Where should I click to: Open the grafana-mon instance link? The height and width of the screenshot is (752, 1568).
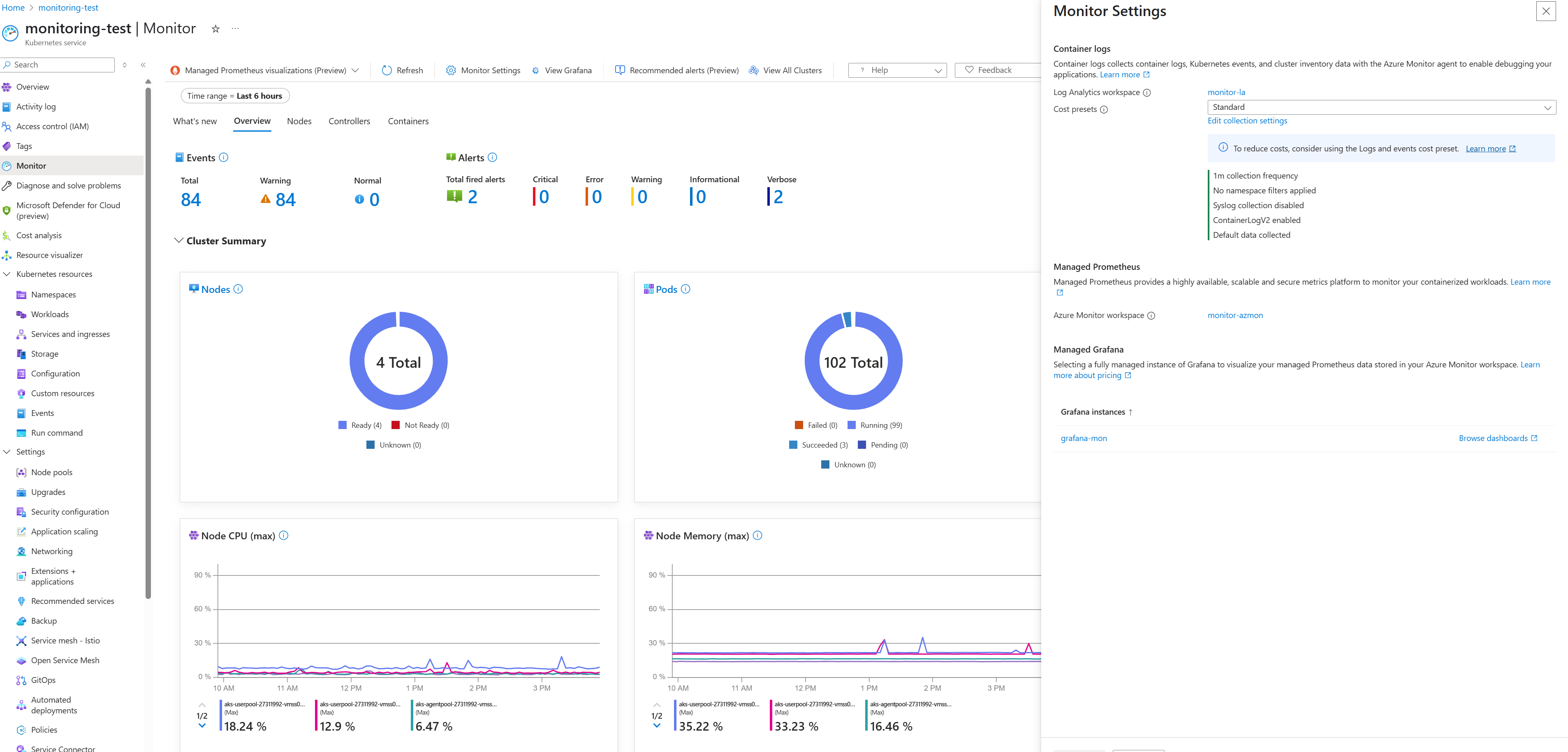pyautogui.click(x=1084, y=439)
